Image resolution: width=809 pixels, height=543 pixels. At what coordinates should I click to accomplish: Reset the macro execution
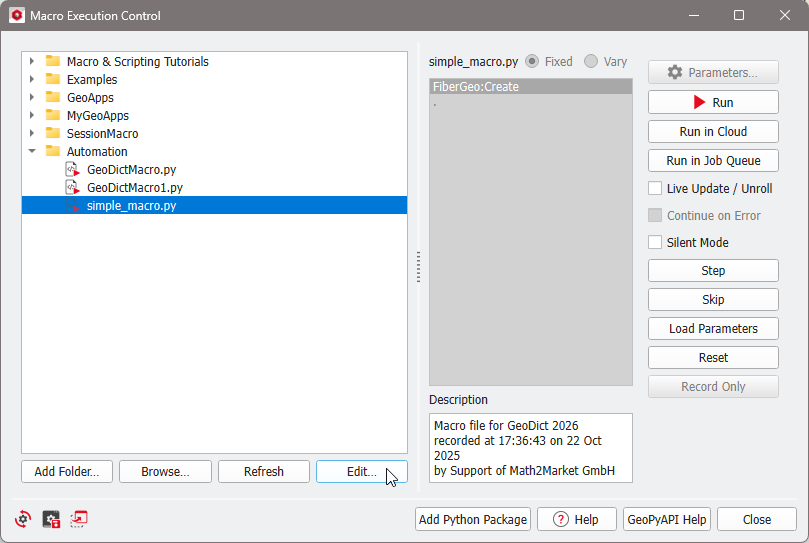coord(713,357)
